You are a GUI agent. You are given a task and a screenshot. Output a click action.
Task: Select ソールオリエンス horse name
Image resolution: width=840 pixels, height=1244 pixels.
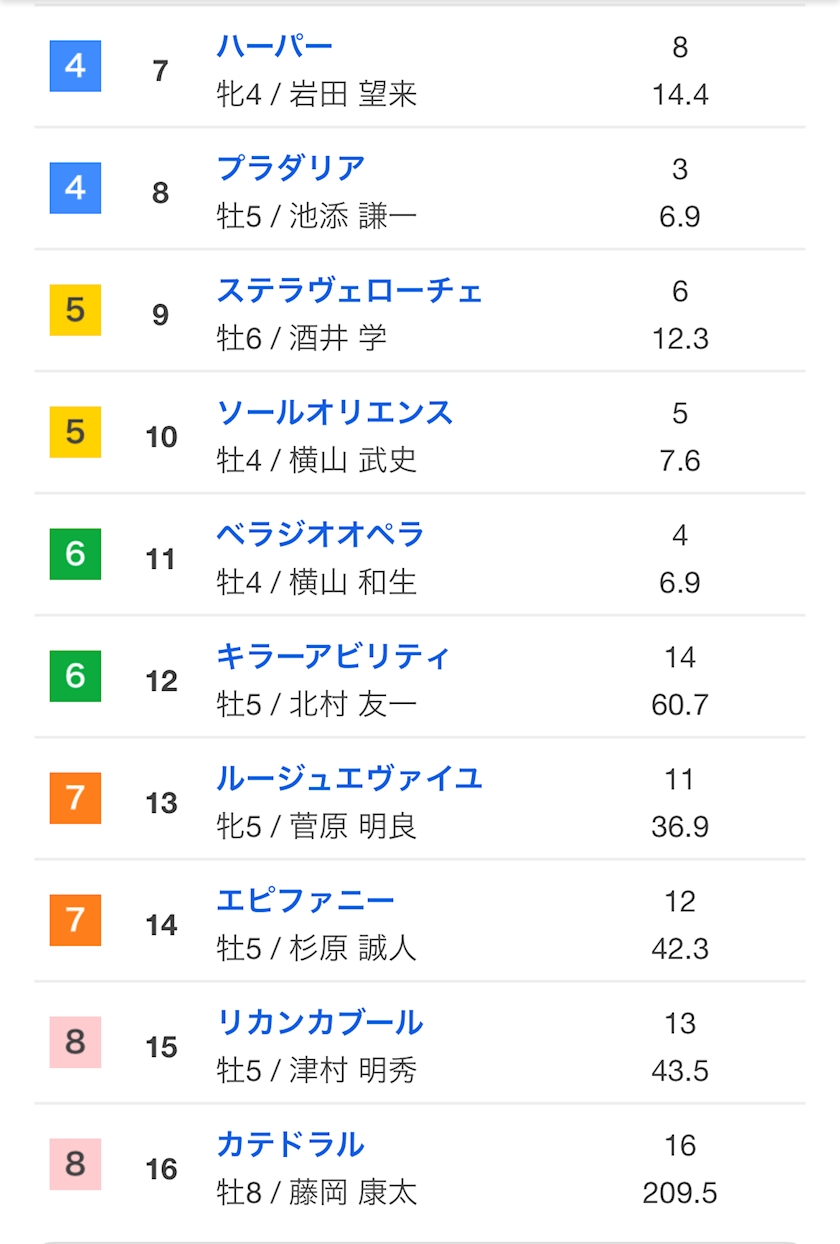[x=335, y=412]
